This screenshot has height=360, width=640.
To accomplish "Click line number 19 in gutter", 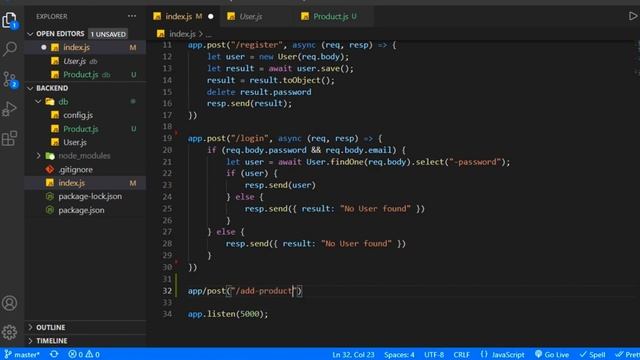I will pos(167,138).
